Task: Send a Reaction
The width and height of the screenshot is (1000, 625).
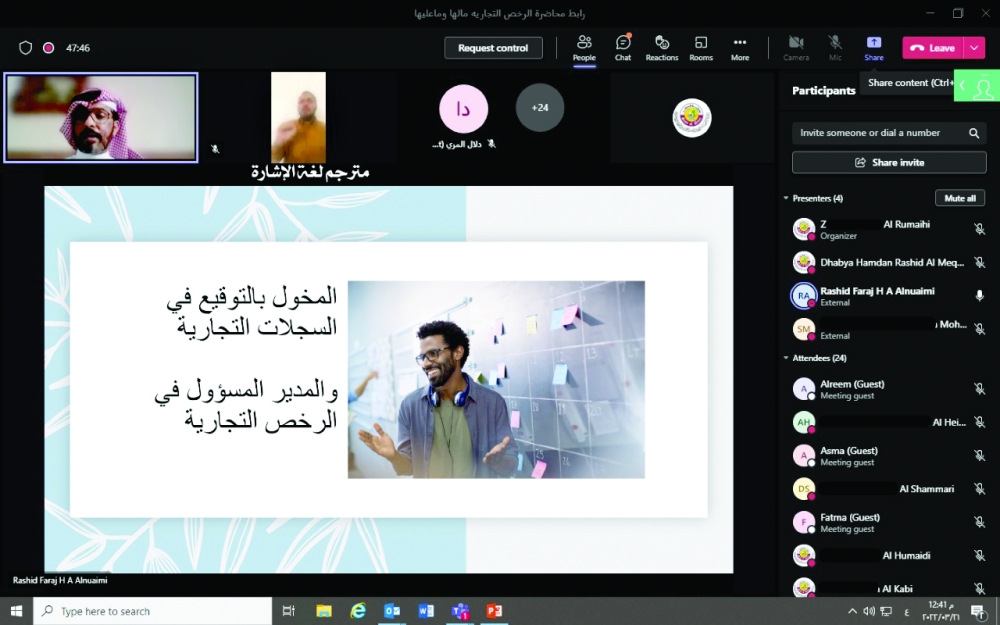Action: click(662, 47)
